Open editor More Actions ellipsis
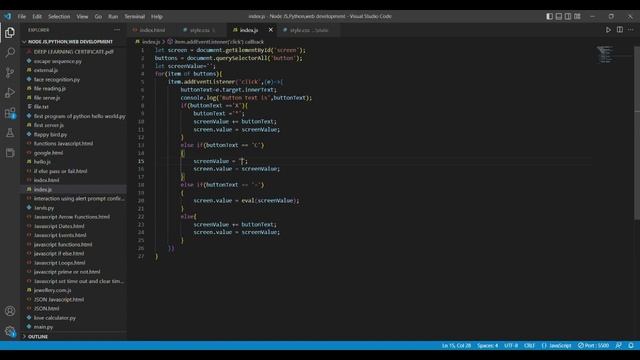 (x=631, y=30)
